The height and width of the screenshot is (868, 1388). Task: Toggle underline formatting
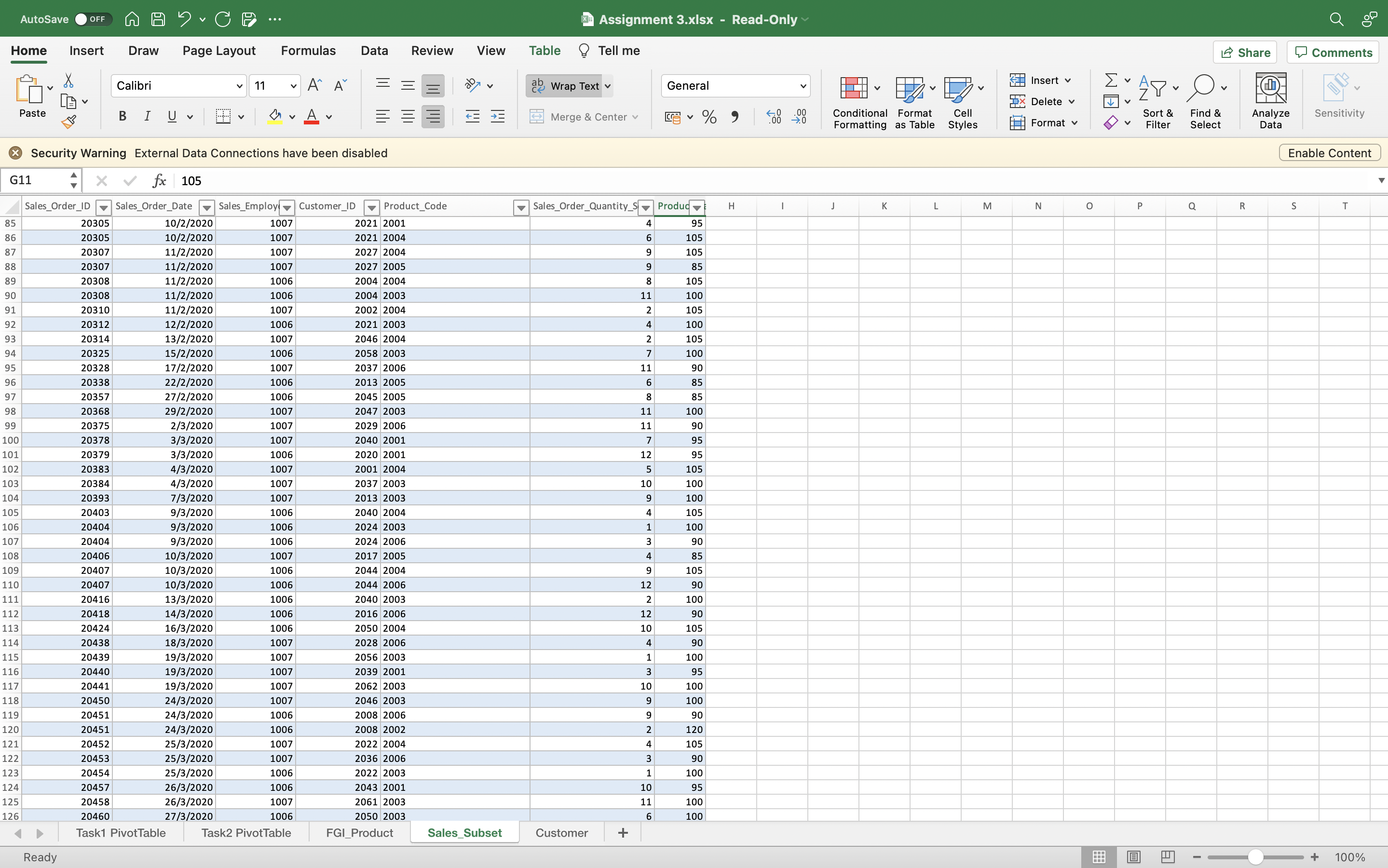point(173,117)
